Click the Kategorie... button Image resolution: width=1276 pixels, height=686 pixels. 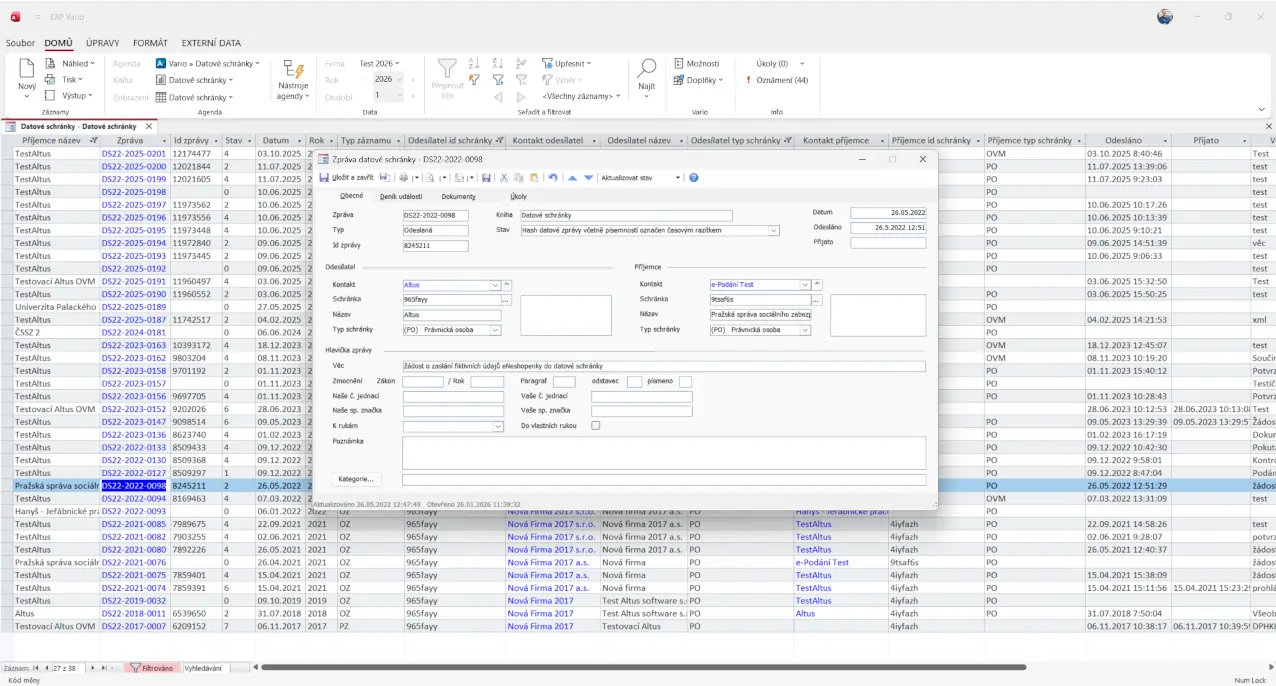tap(357, 479)
